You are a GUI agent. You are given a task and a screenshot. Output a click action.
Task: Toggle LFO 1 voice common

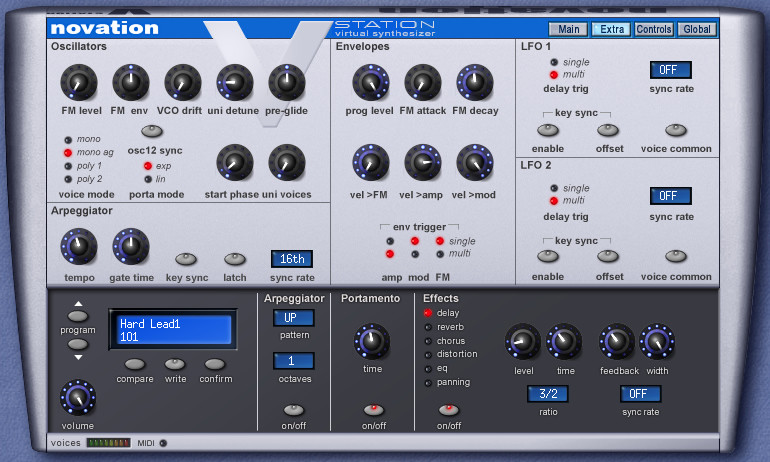(x=676, y=130)
